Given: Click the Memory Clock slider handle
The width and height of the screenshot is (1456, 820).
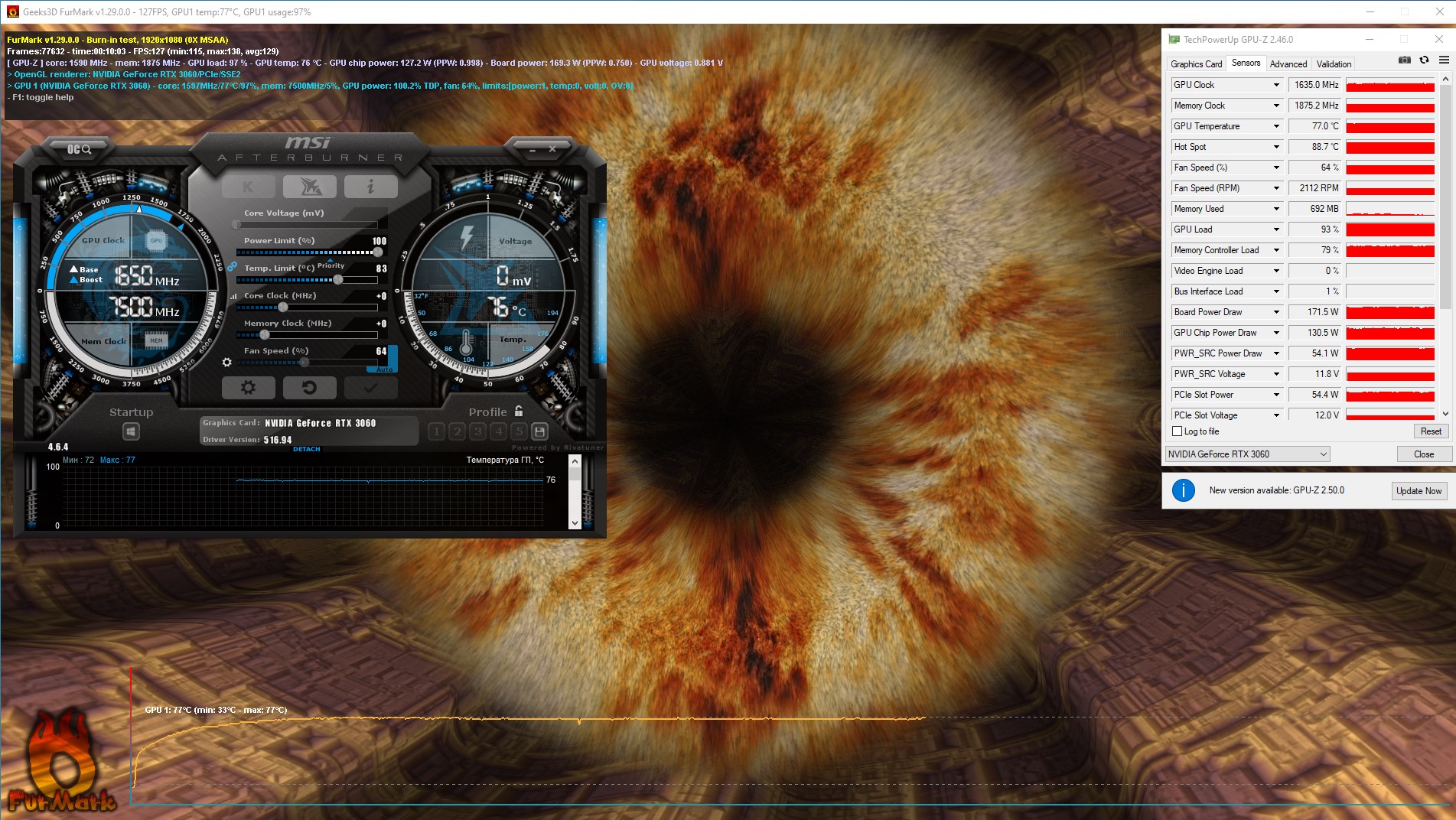Looking at the screenshot, I should [265, 335].
